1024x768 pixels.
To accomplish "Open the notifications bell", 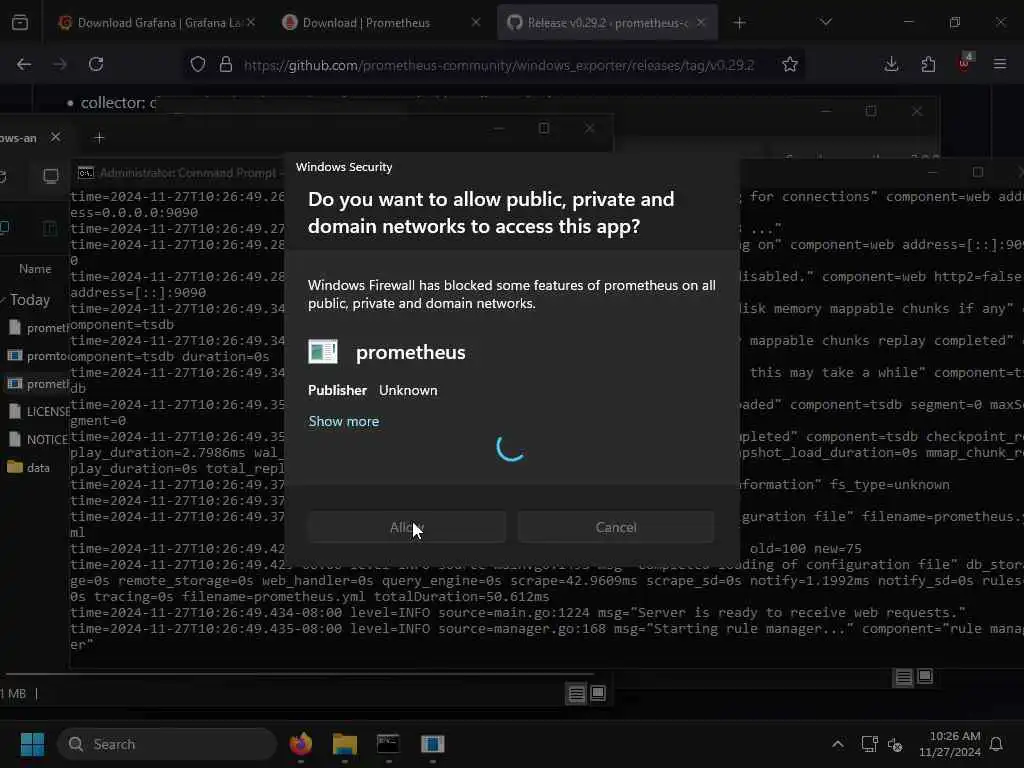I will (x=996, y=744).
